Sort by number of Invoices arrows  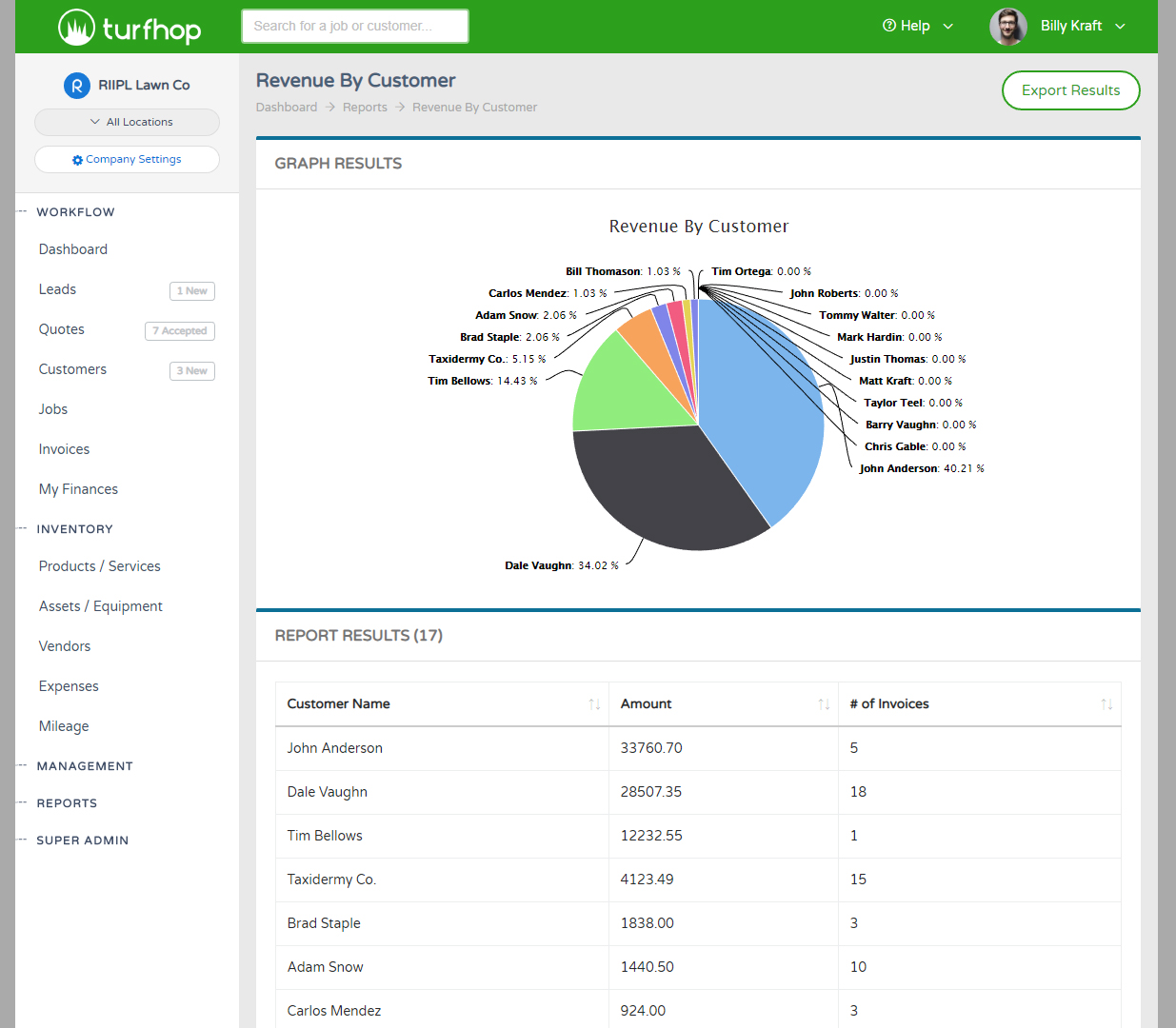coord(1106,704)
